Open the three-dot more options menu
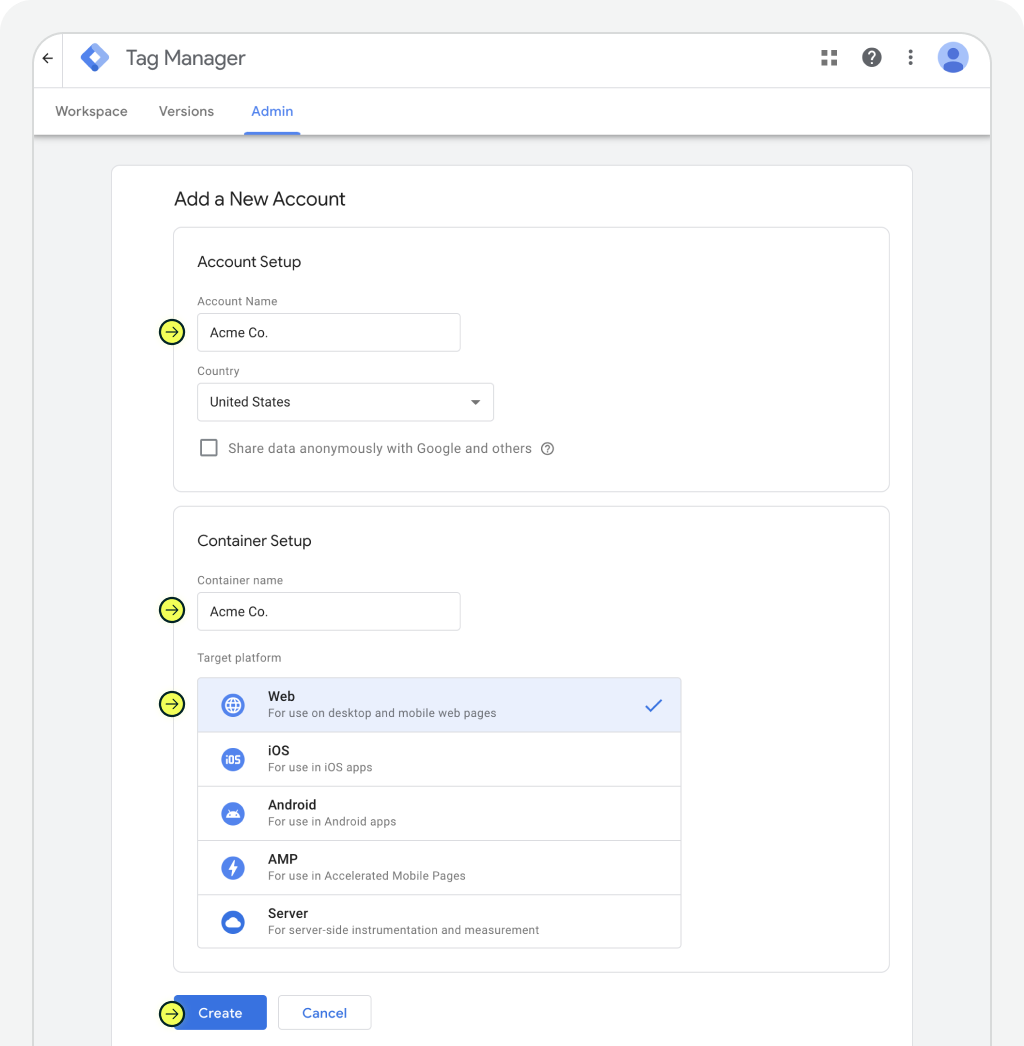Screen dimensions: 1024x1046 [x=910, y=57]
